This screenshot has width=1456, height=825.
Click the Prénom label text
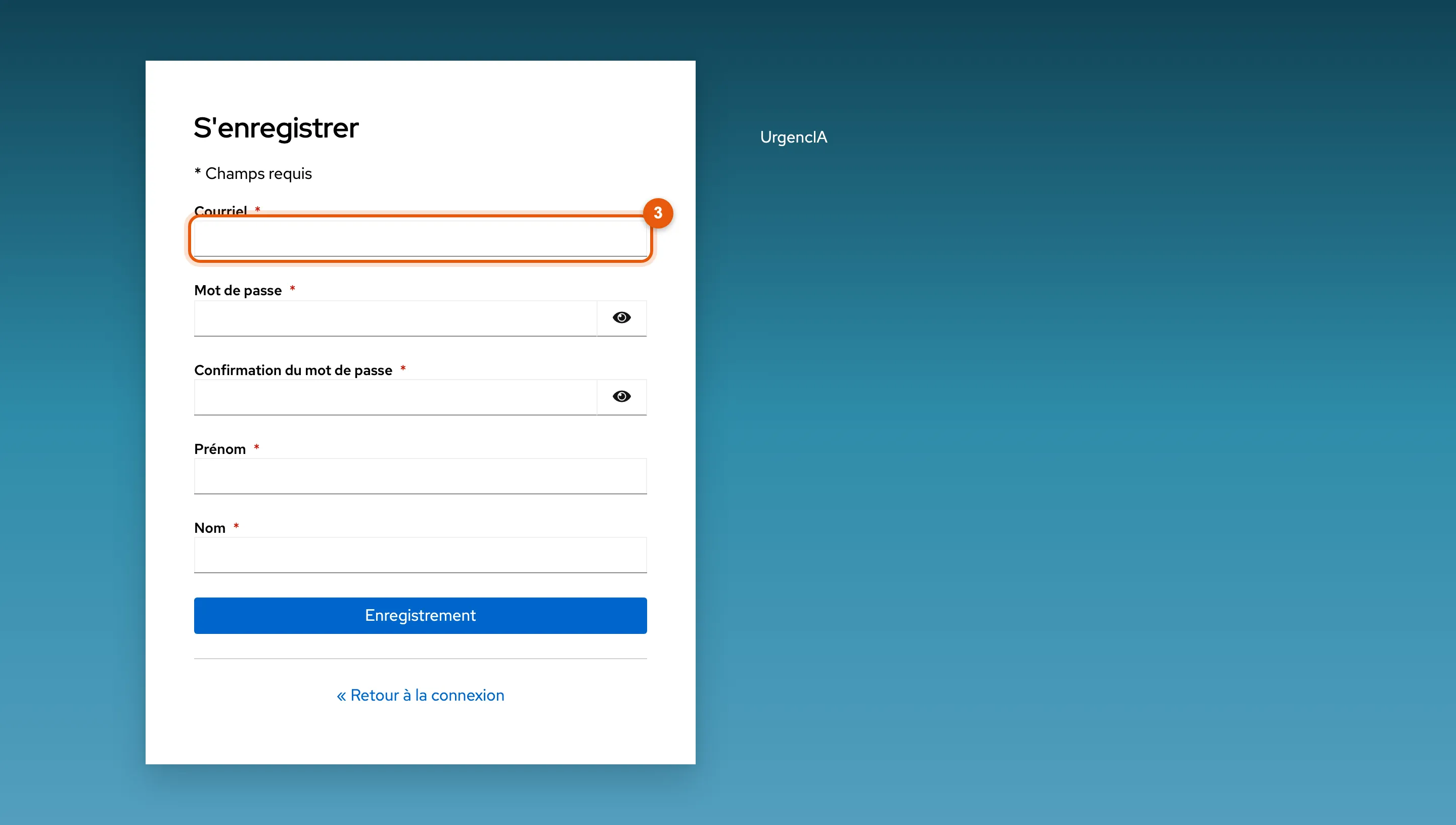click(x=220, y=449)
